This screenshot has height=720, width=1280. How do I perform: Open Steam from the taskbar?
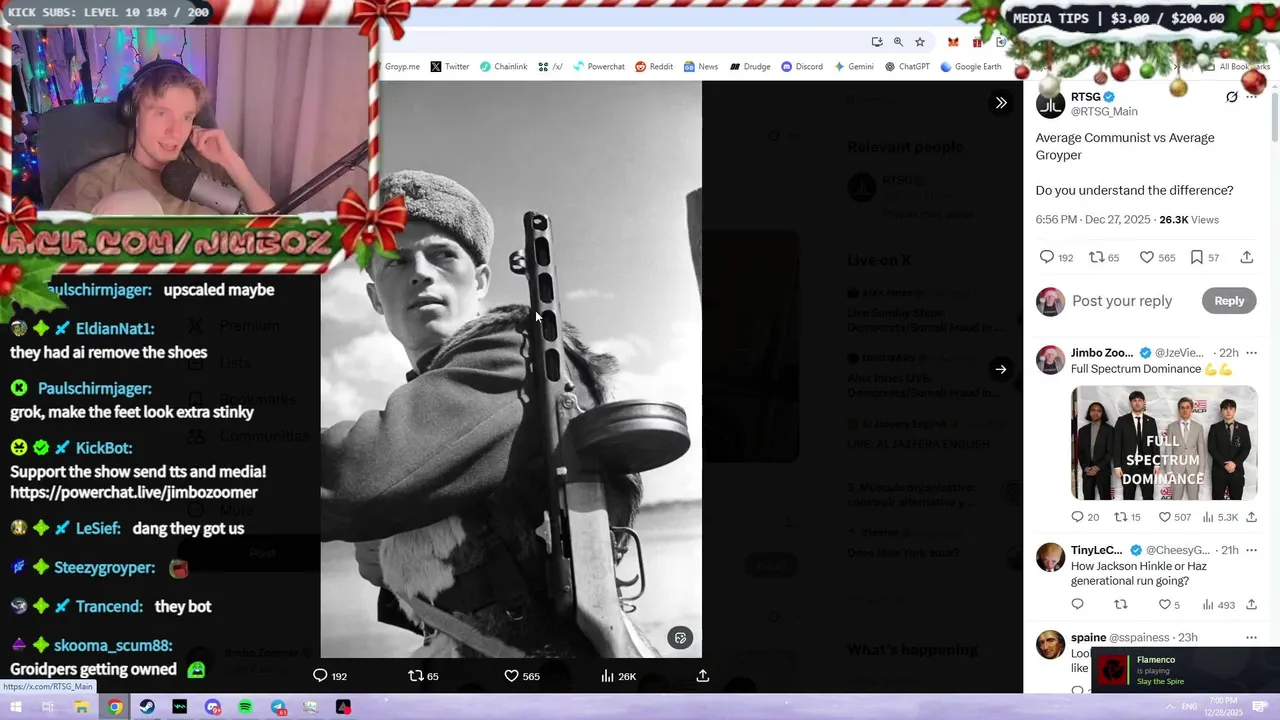tap(147, 707)
